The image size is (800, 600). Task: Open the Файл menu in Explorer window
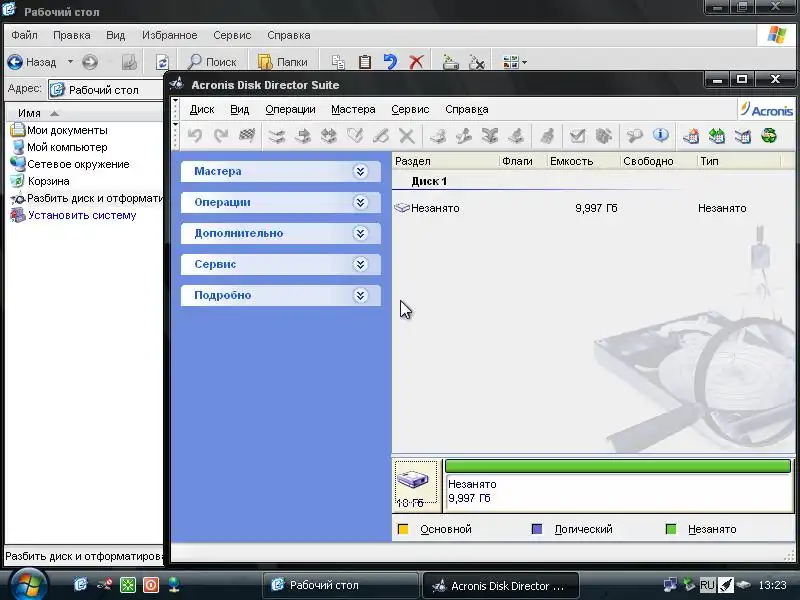coord(24,35)
